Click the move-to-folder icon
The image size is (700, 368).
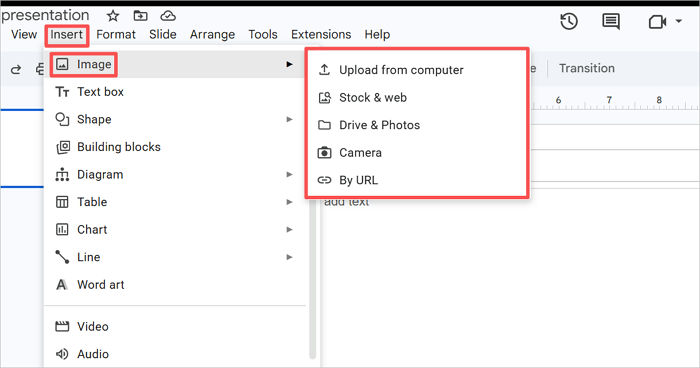click(x=141, y=16)
